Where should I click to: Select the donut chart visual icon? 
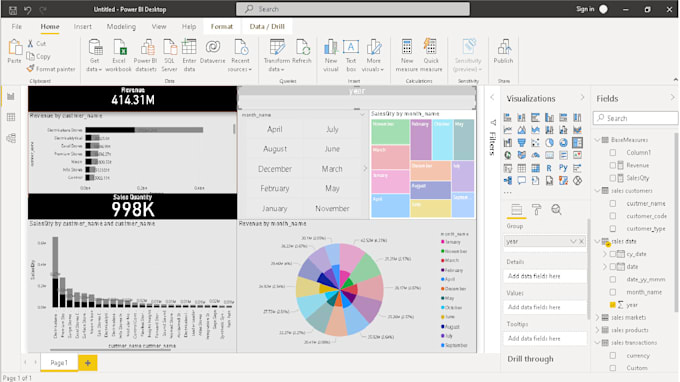pyautogui.click(x=563, y=142)
